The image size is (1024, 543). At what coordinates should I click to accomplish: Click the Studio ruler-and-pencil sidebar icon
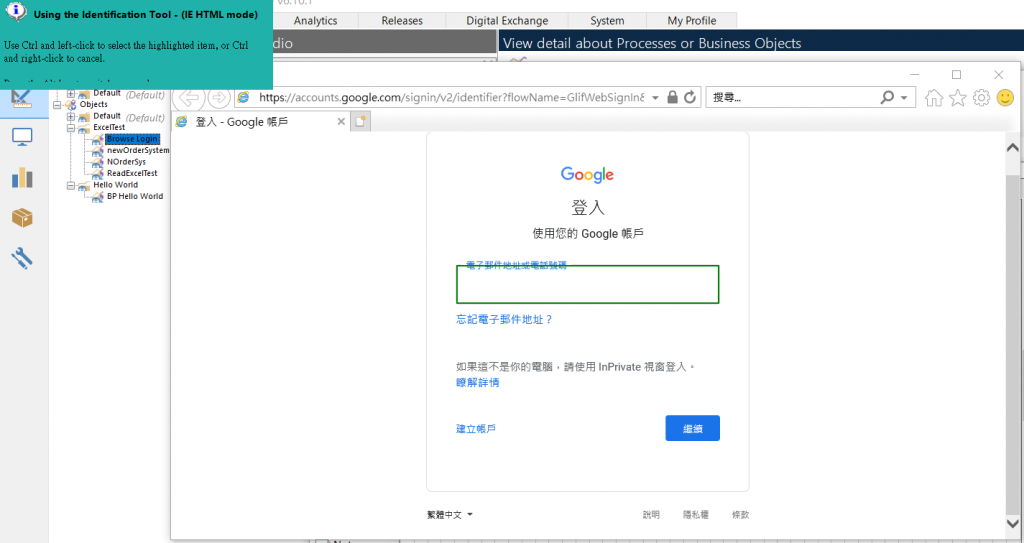coord(22,99)
